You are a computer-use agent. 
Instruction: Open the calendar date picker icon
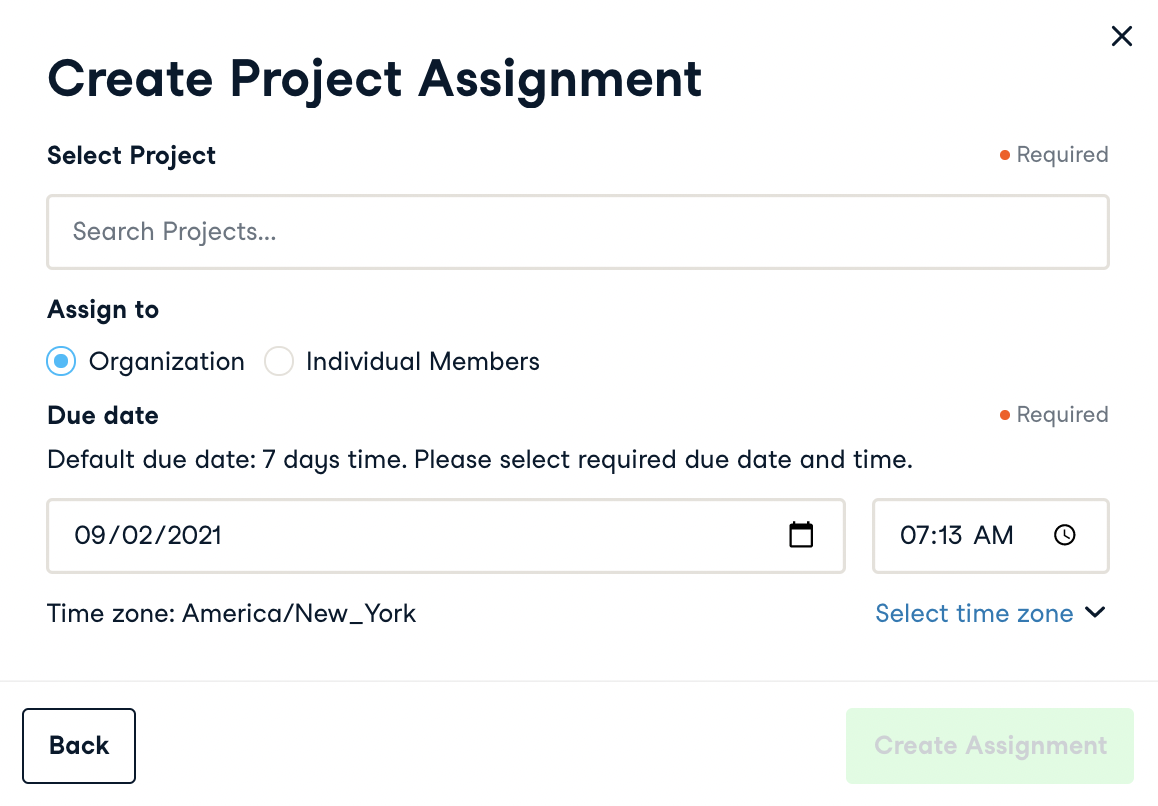click(x=801, y=535)
